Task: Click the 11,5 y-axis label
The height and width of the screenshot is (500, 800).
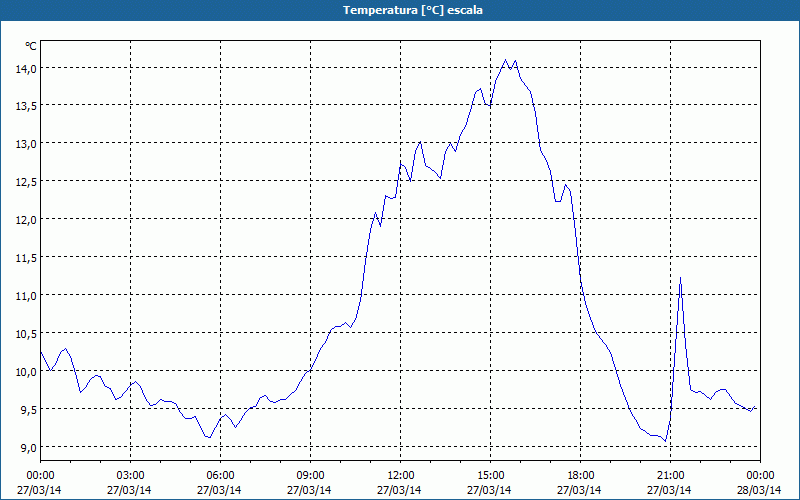Action: pos(26,258)
